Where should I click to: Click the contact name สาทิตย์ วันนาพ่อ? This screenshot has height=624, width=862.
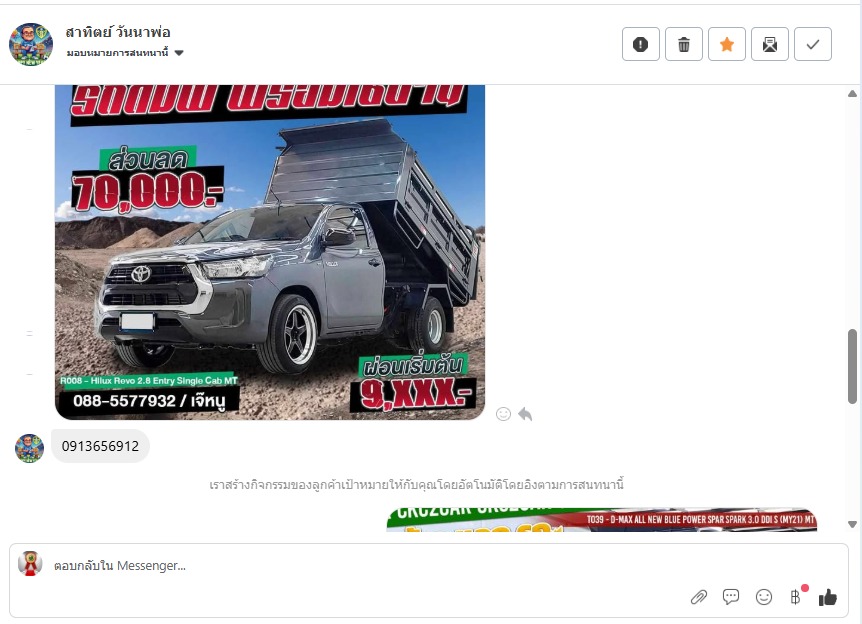(118, 32)
